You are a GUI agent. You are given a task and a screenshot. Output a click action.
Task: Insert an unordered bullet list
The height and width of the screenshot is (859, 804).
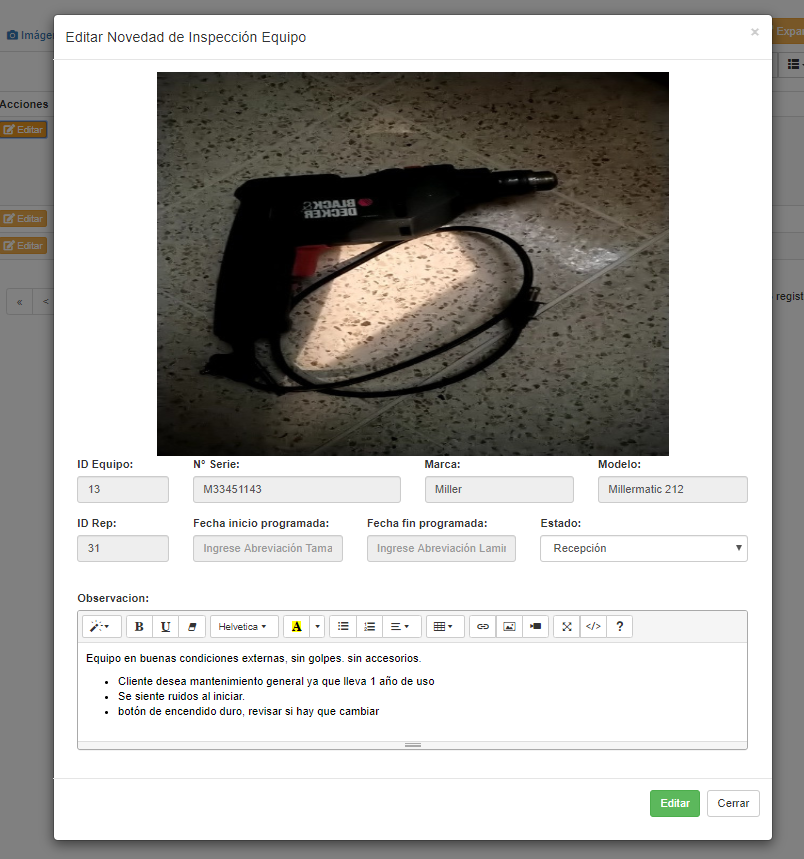[343, 627]
